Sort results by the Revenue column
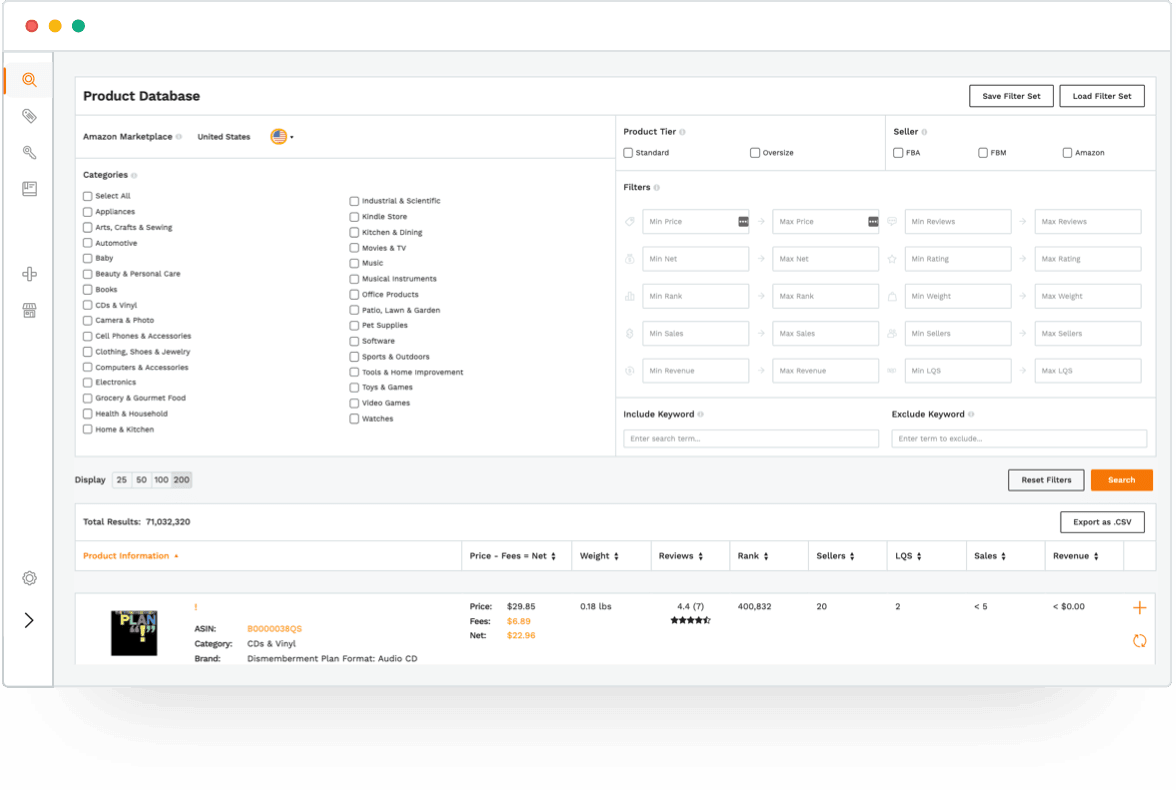 coord(1075,556)
